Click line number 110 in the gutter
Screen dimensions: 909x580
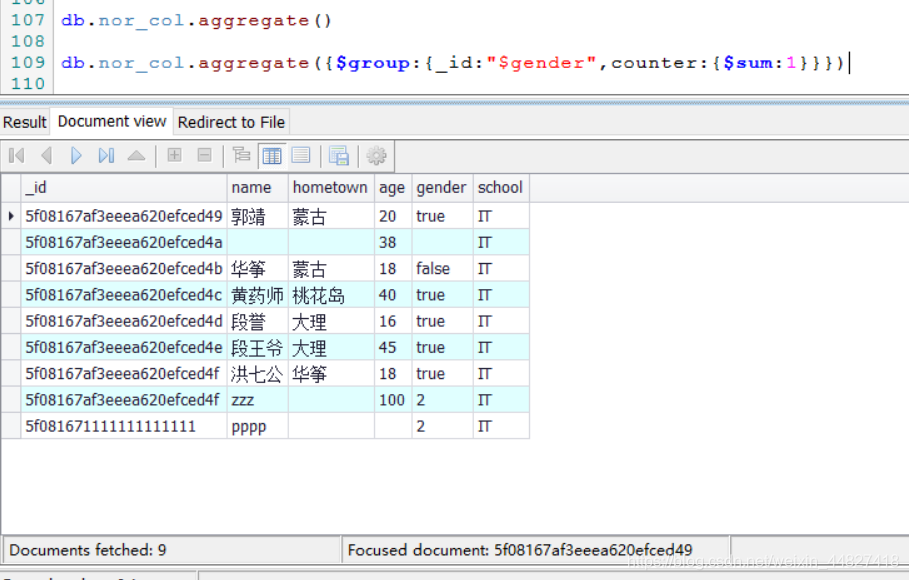click(28, 84)
